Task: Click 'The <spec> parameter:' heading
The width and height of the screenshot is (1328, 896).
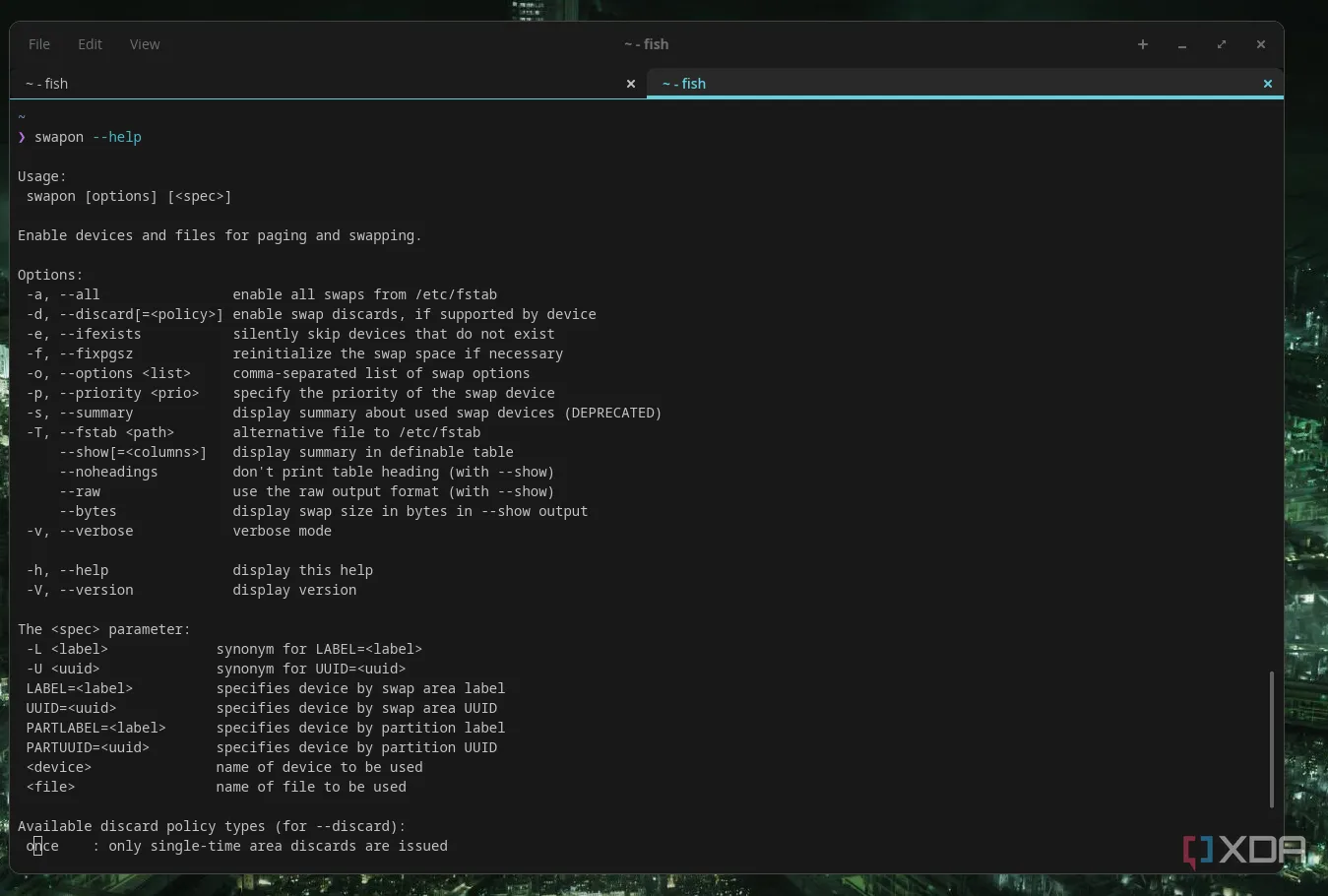Action: tap(104, 629)
